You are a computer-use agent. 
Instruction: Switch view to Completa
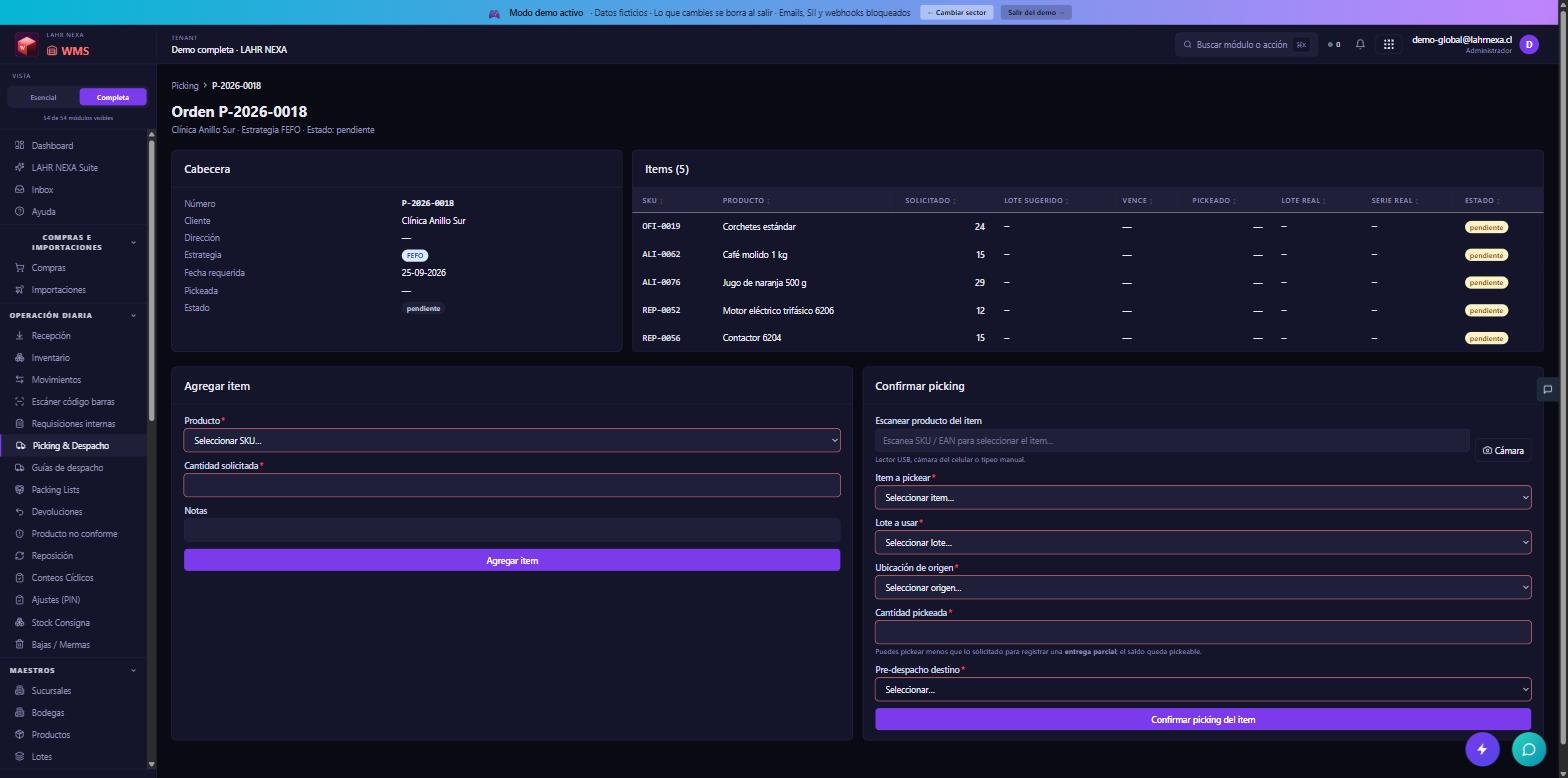113,97
